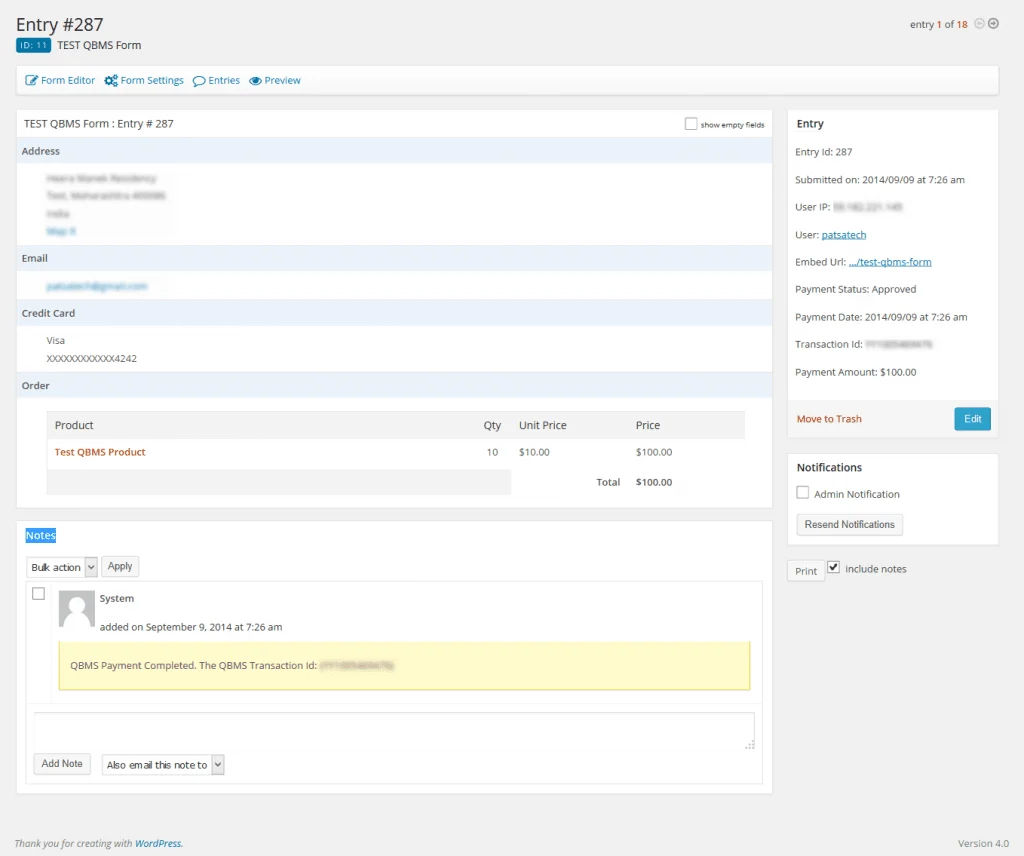Enable the show empty fields checkbox

[x=690, y=123]
